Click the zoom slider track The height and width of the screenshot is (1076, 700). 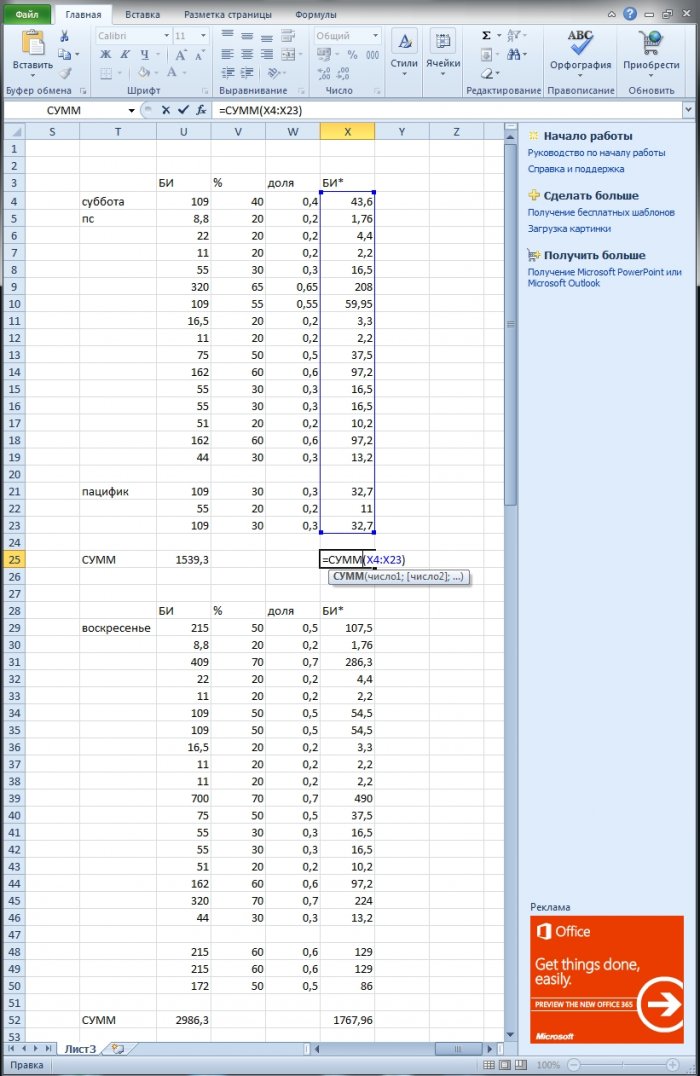[x=624, y=1065]
